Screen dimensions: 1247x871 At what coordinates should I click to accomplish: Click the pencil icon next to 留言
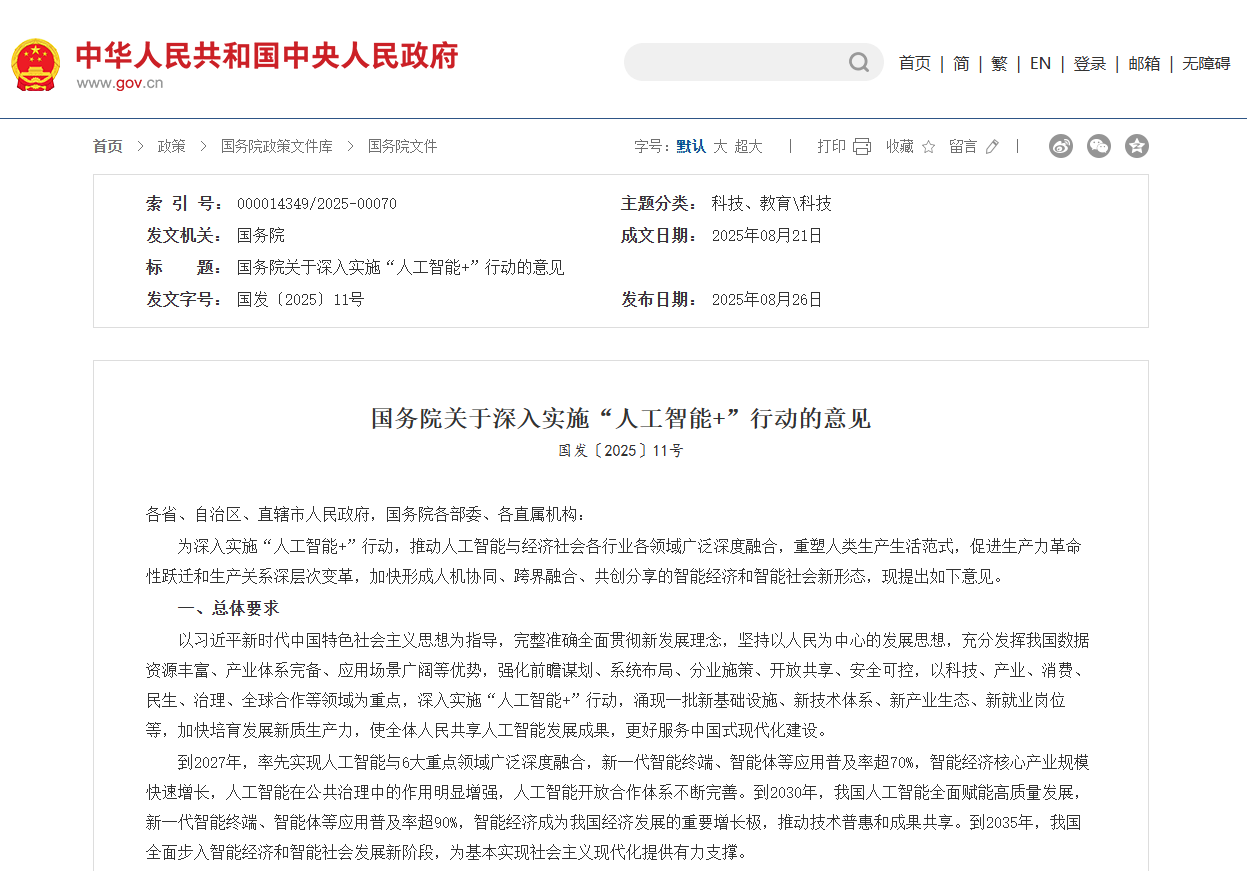992,147
